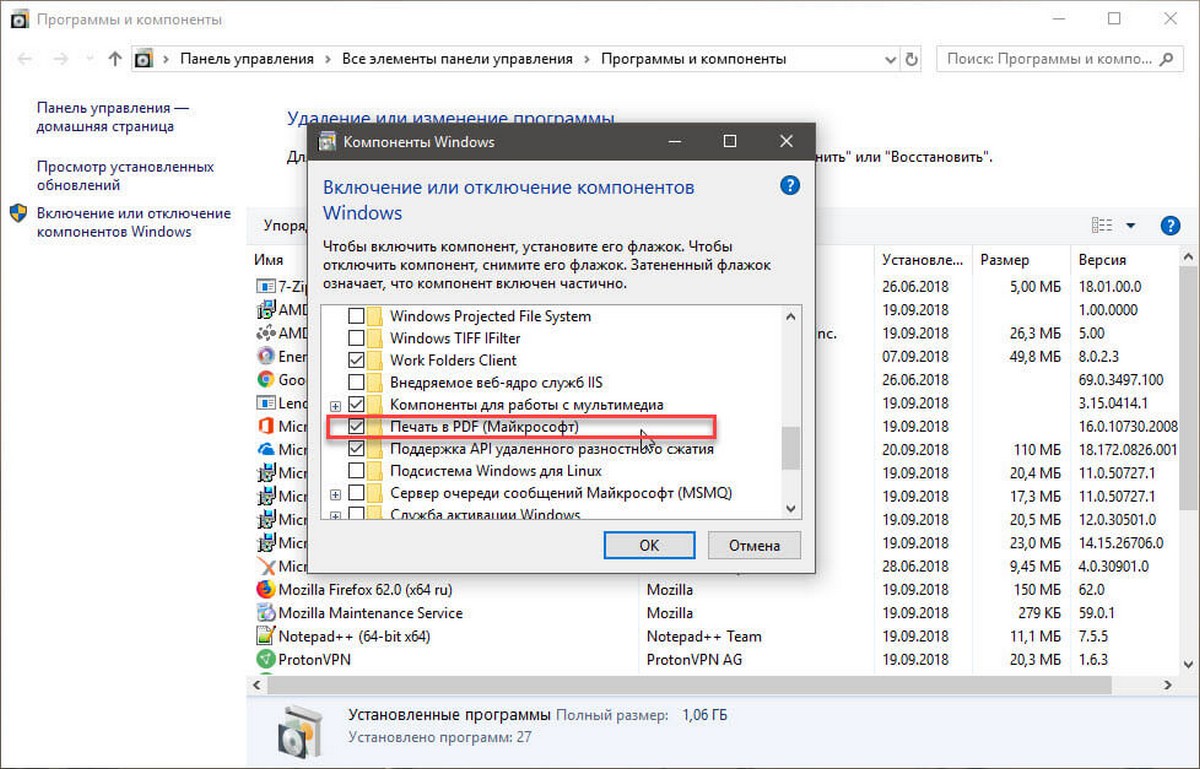Click the icon of the entry starting with Ener
1200x769 pixels.
coord(265,356)
